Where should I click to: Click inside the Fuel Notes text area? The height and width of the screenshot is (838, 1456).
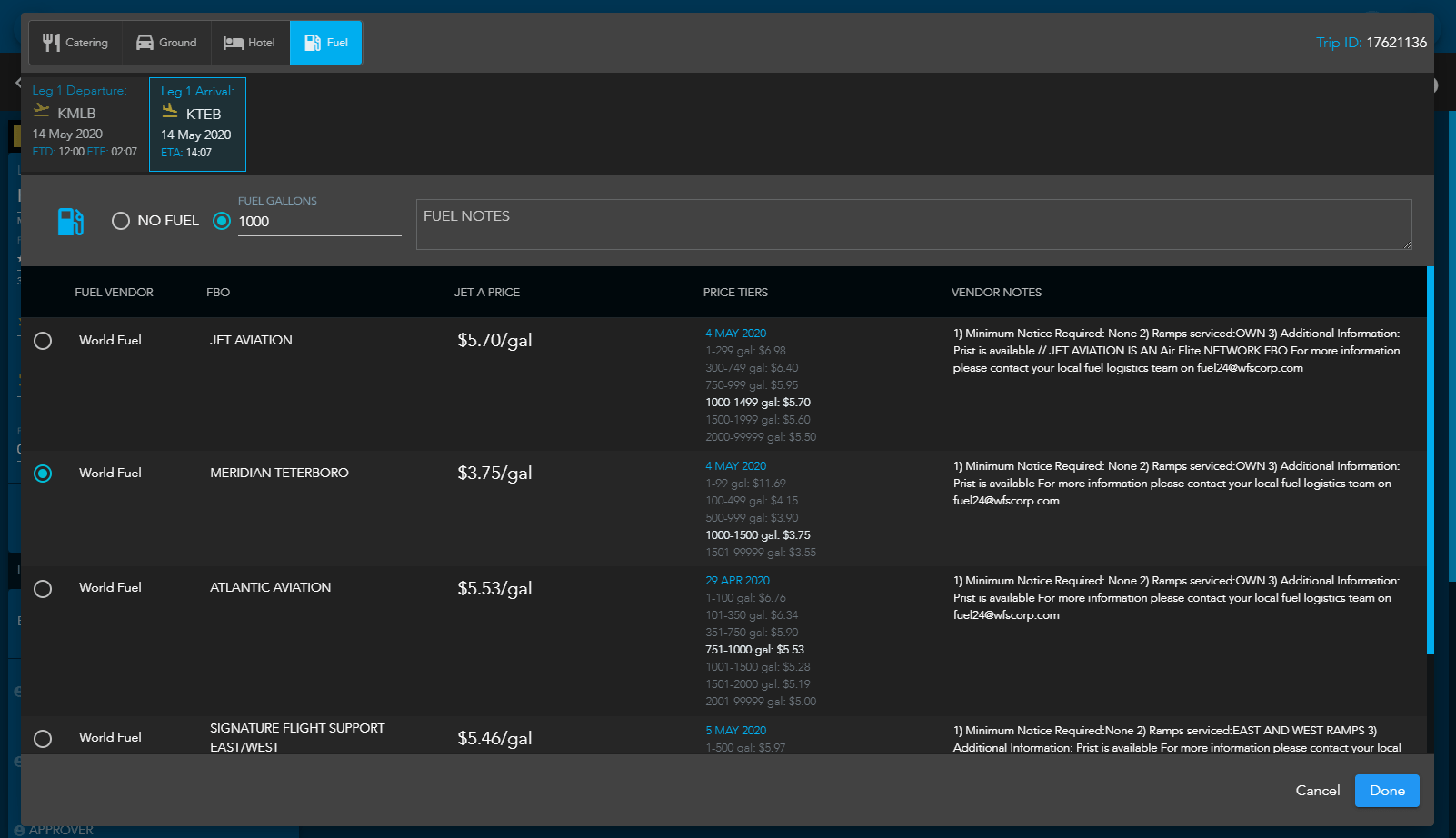(913, 224)
